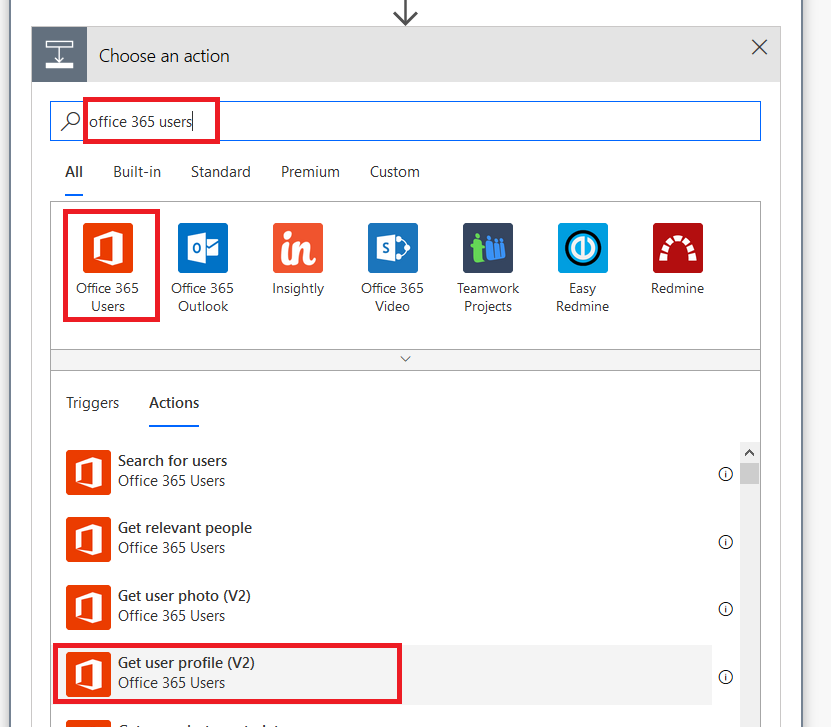The image size is (831, 727).
Task: Switch to the Triggers tab
Action: coord(92,403)
